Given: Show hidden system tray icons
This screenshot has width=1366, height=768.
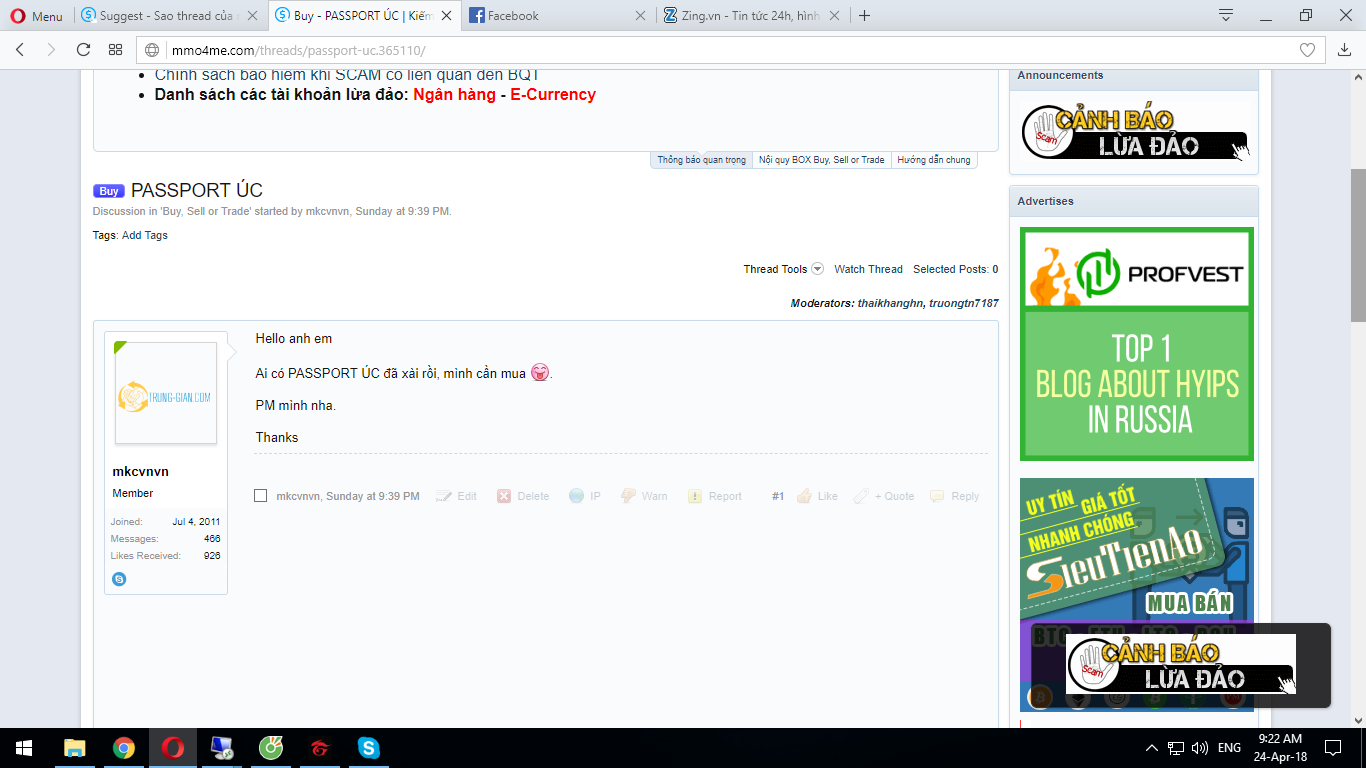Looking at the screenshot, I should pos(1151,748).
